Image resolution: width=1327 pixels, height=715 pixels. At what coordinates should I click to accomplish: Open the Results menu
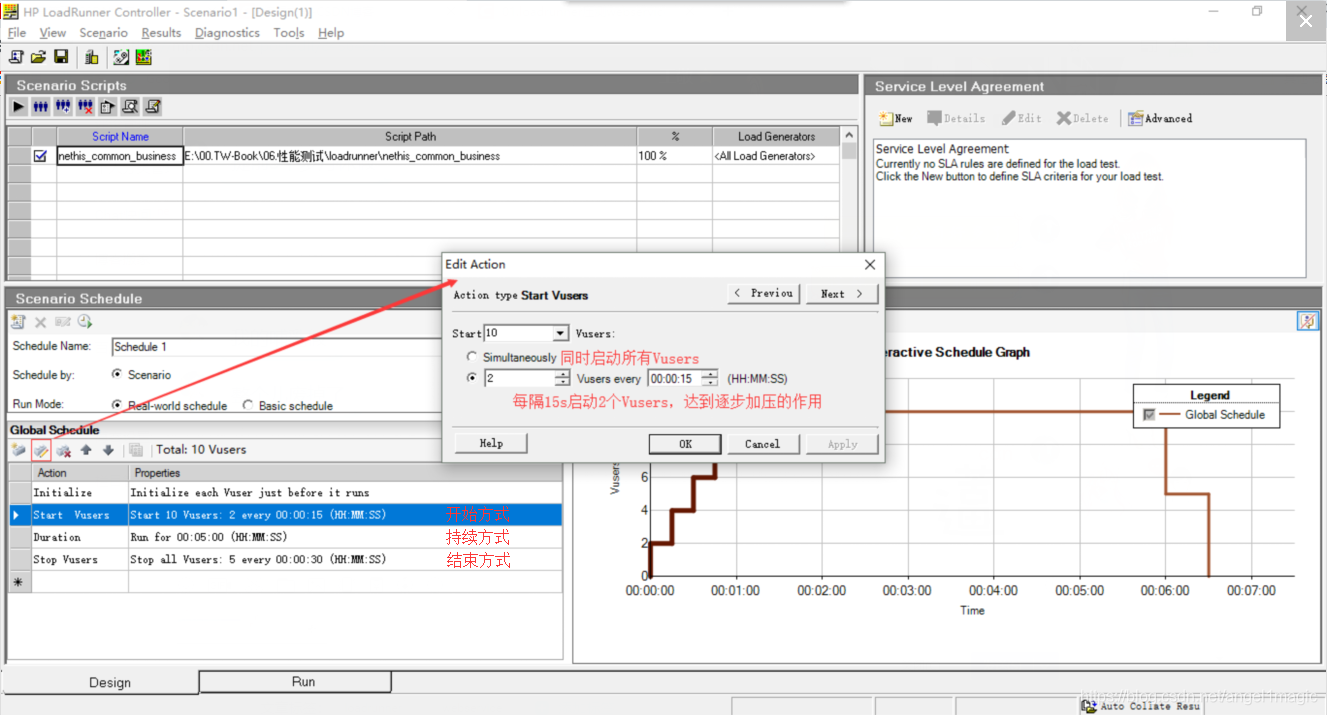point(161,33)
